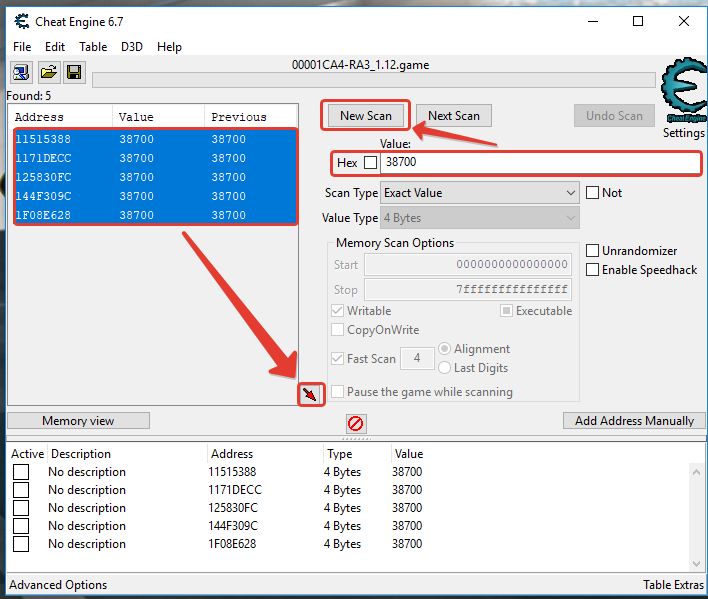The width and height of the screenshot is (708, 599).
Task: Check the Unrandomizer option
Action: coord(593,251)
